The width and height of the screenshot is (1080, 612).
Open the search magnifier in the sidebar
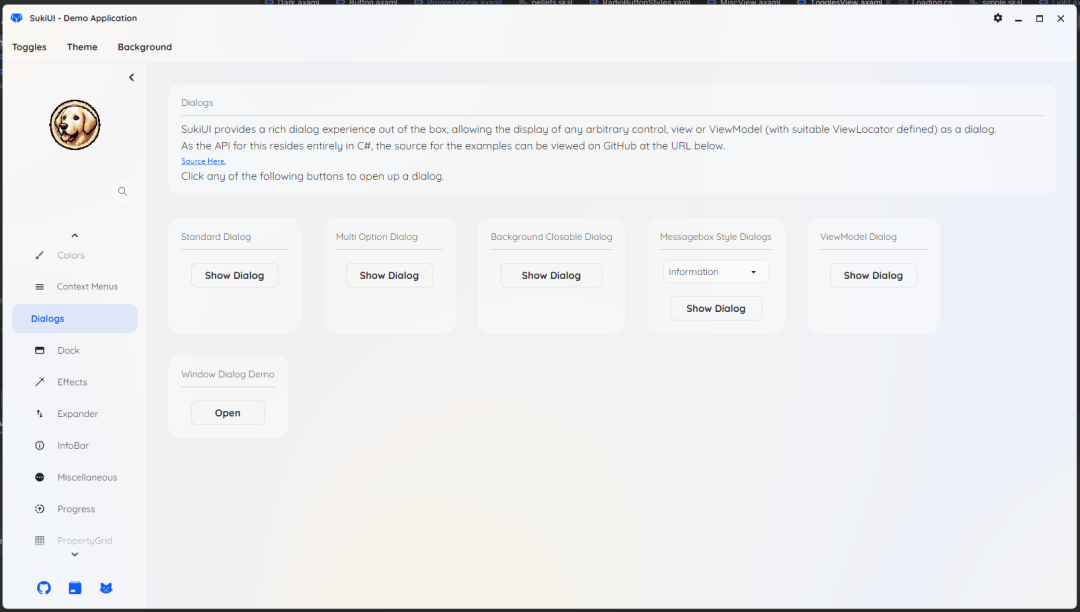(x=123, y=191)
